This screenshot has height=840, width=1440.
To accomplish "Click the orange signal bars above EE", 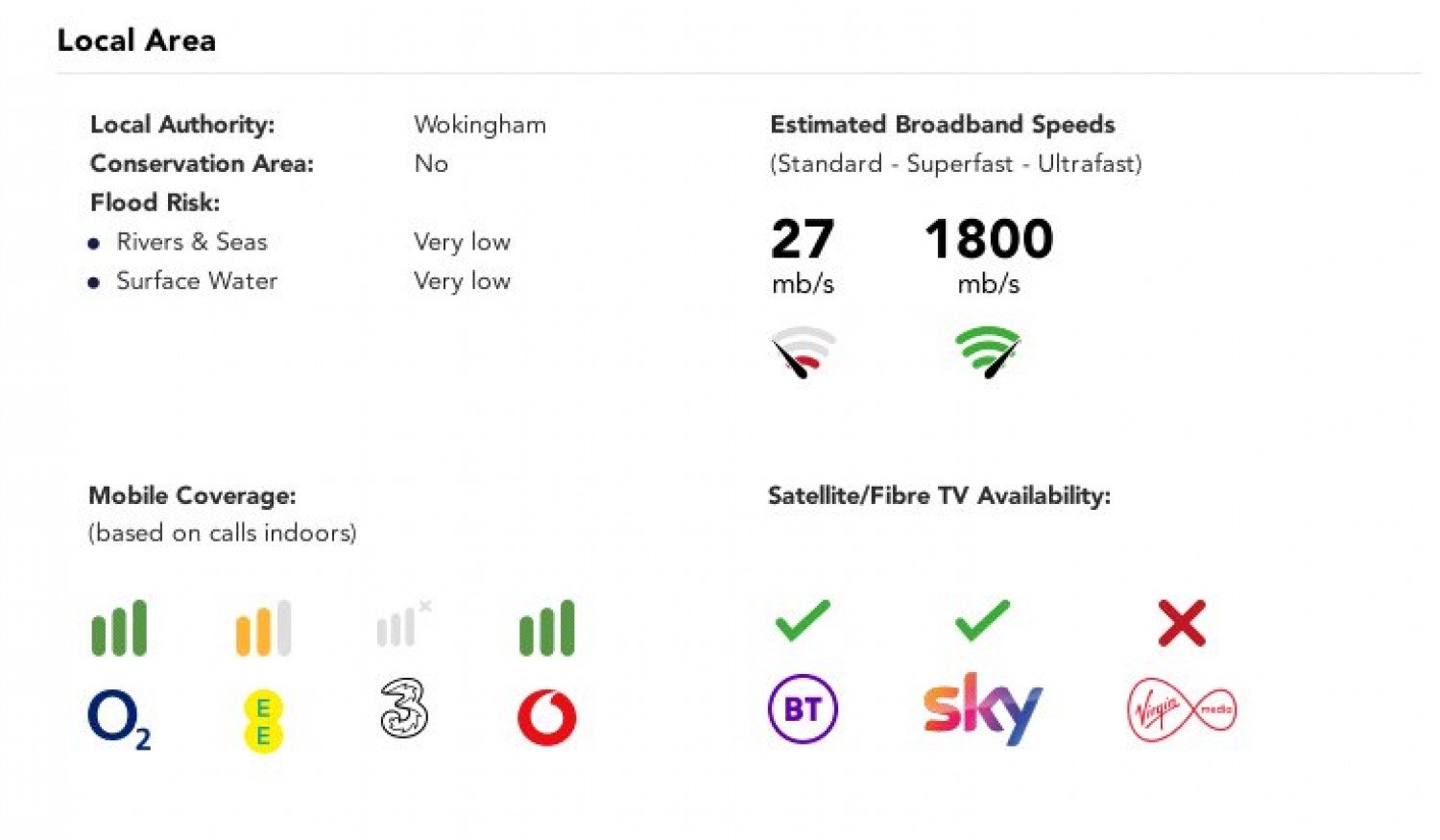I will tap(263, 629).
